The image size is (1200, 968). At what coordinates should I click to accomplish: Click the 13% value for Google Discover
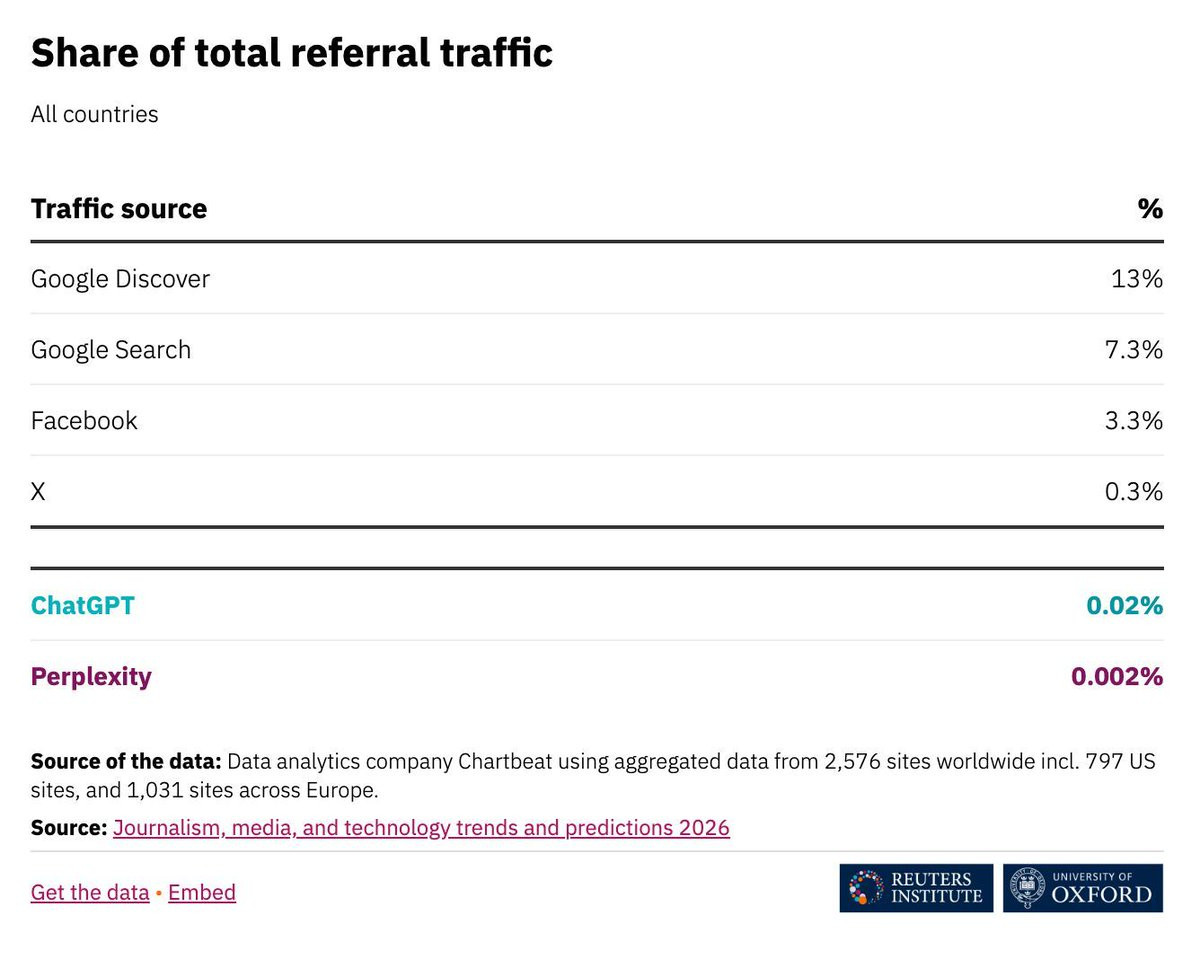tap(1137, 279)
